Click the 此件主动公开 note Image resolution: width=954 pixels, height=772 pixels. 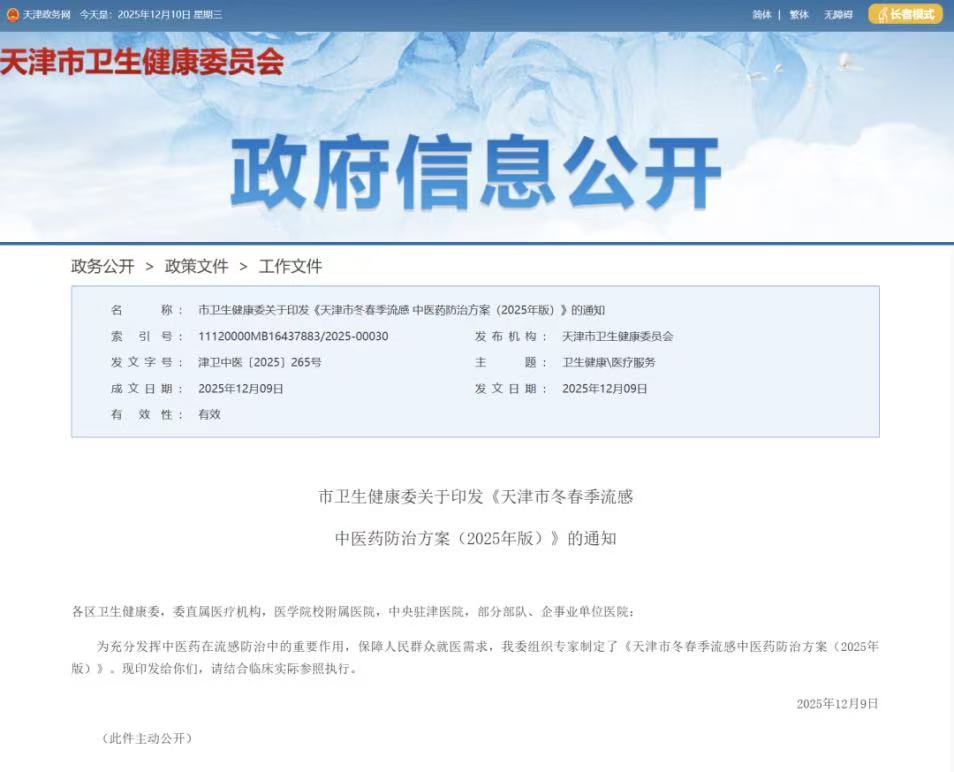[146, 738]
